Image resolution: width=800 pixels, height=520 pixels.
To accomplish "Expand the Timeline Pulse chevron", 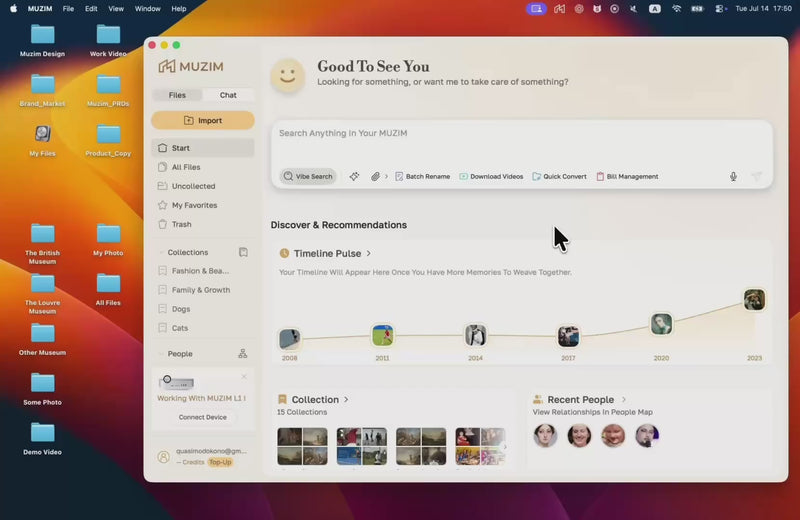I will pos(368,253).
